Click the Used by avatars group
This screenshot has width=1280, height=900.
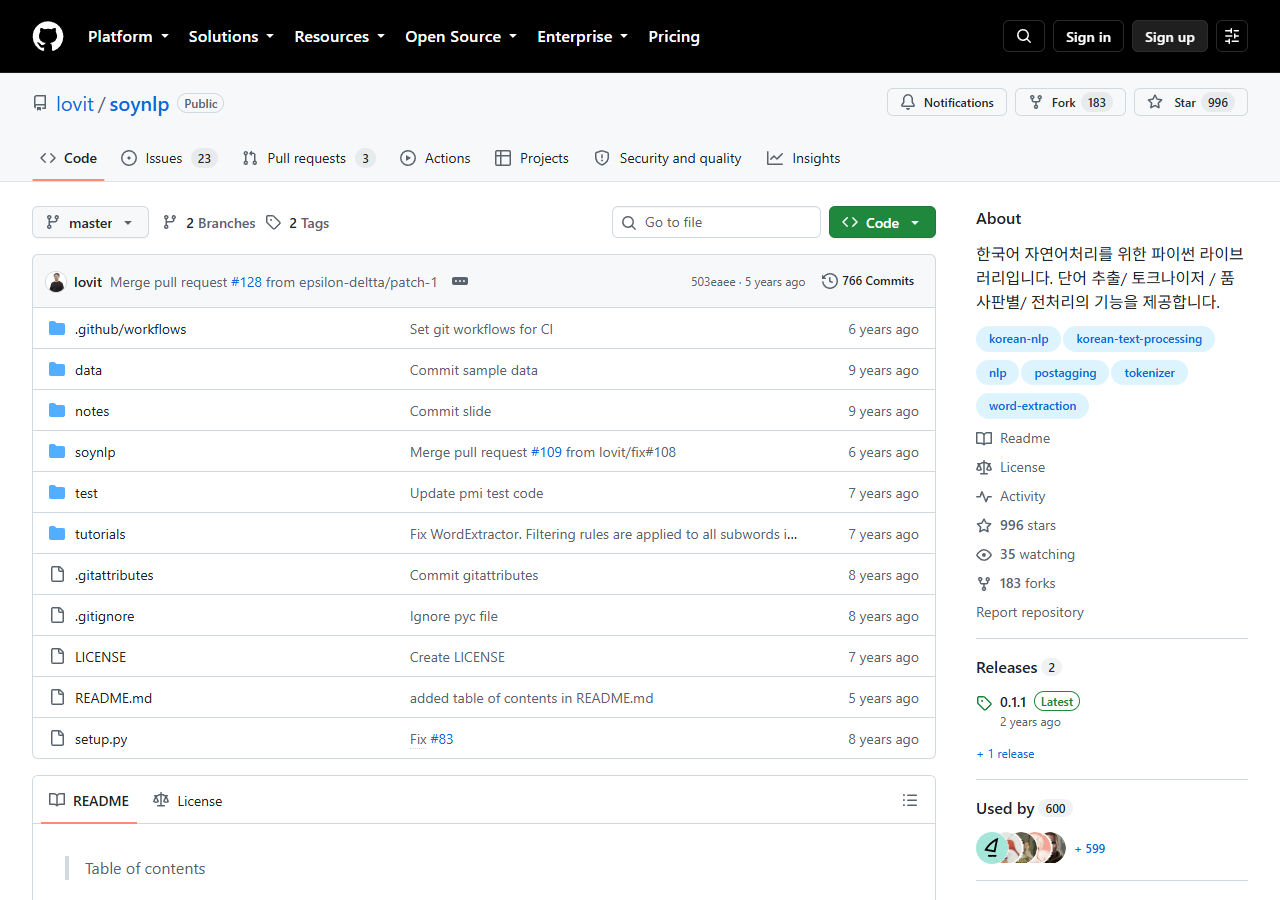point(1021,848)
